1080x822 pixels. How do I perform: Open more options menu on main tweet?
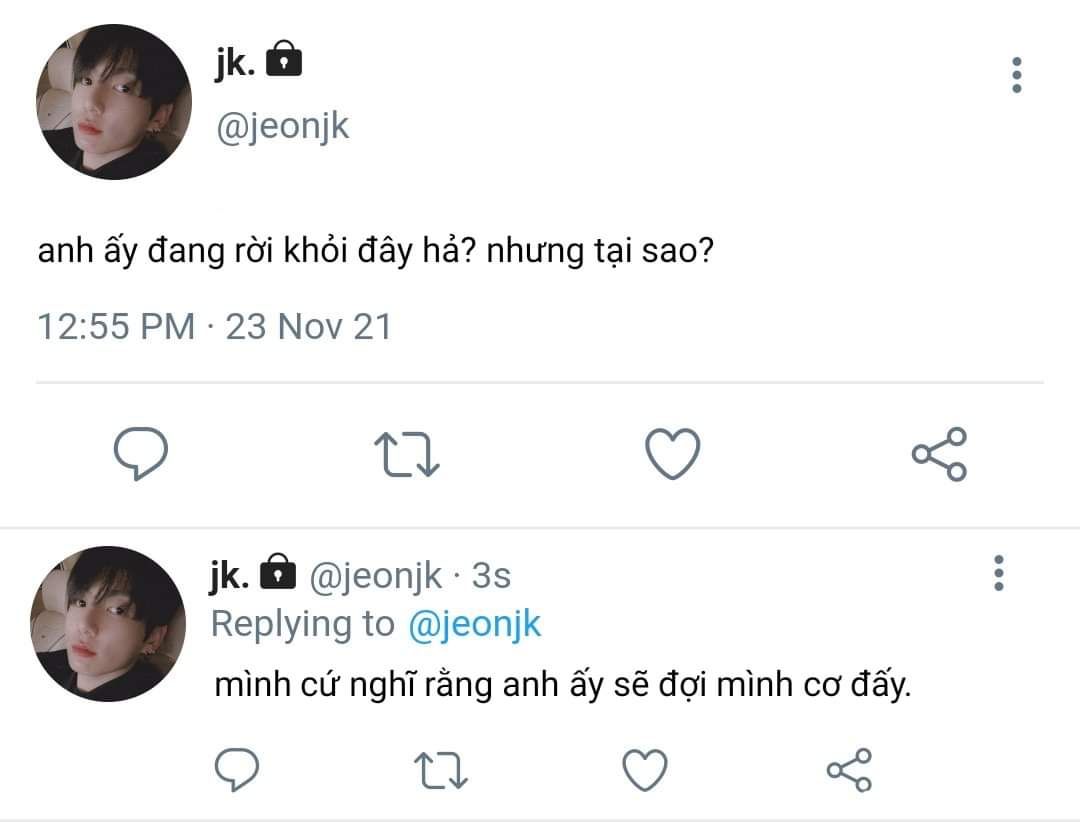[x=1017, y=75]
